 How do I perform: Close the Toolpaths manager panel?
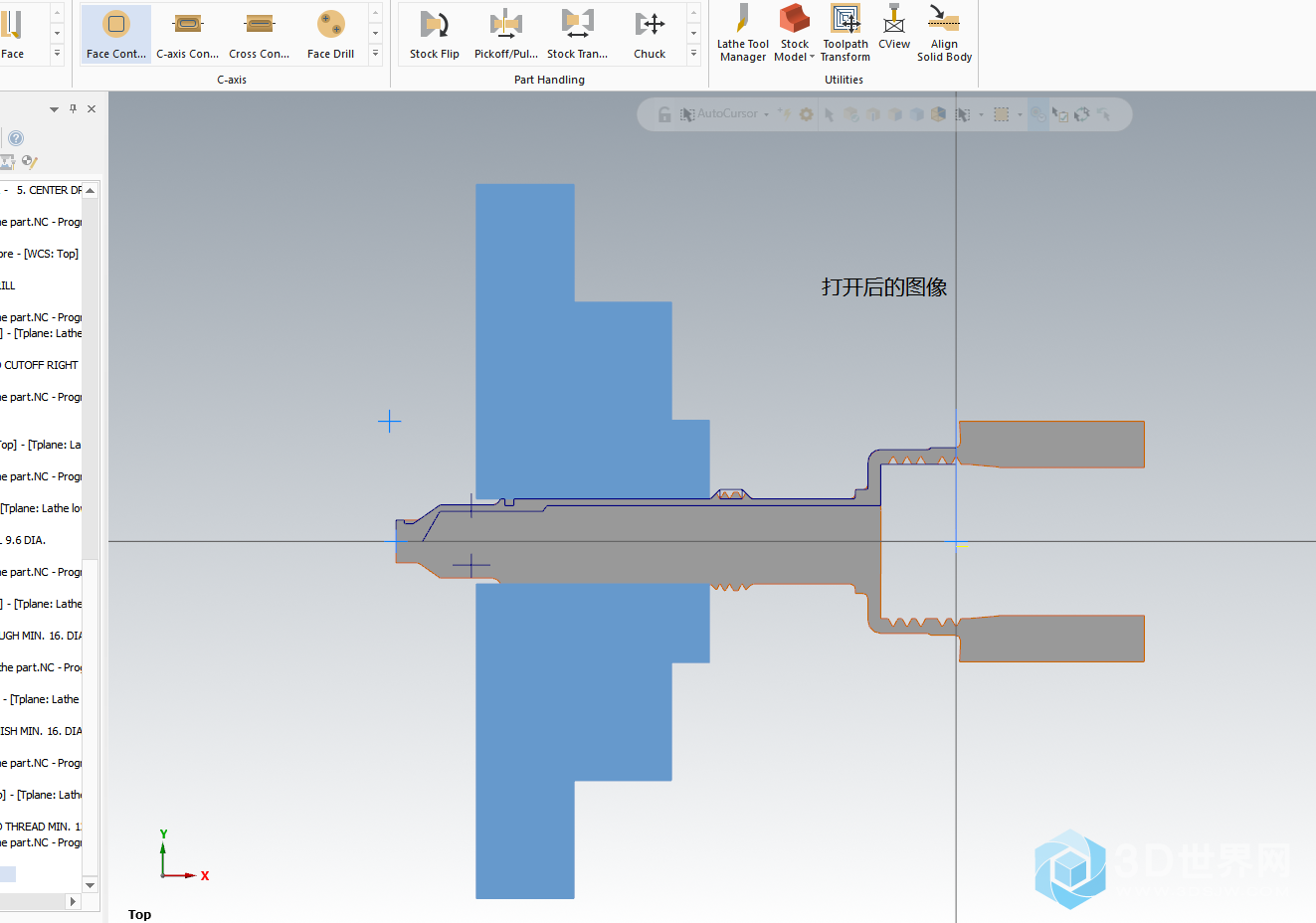(92, 108)
